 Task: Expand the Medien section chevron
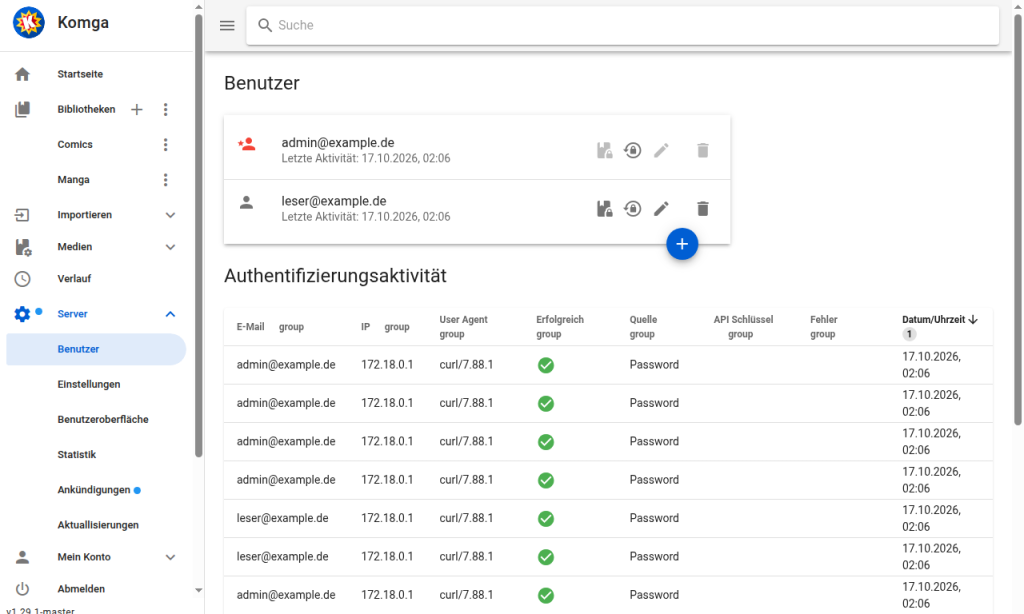[170, 248]
